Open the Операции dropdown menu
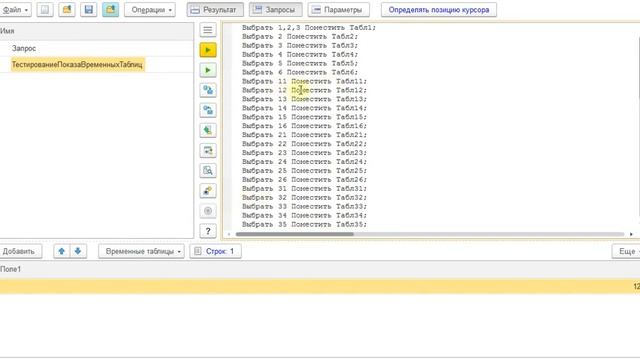 [x=150, y=9]
